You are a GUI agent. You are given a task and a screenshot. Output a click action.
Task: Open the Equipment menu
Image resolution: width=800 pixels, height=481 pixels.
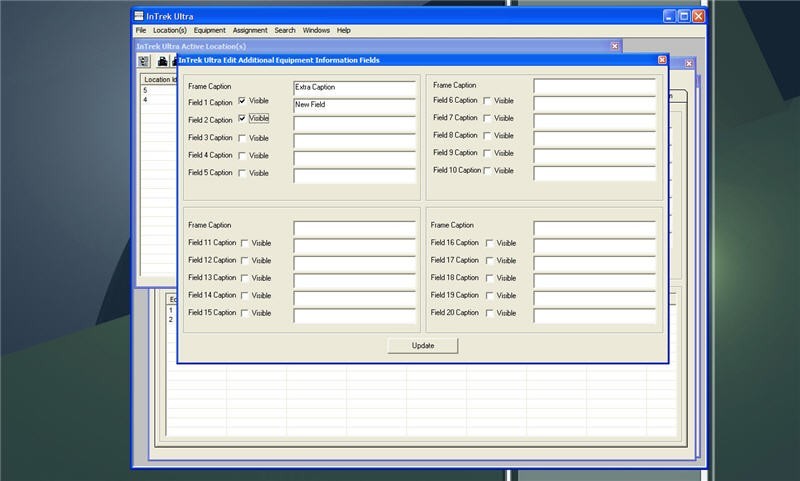coord(209,30)
